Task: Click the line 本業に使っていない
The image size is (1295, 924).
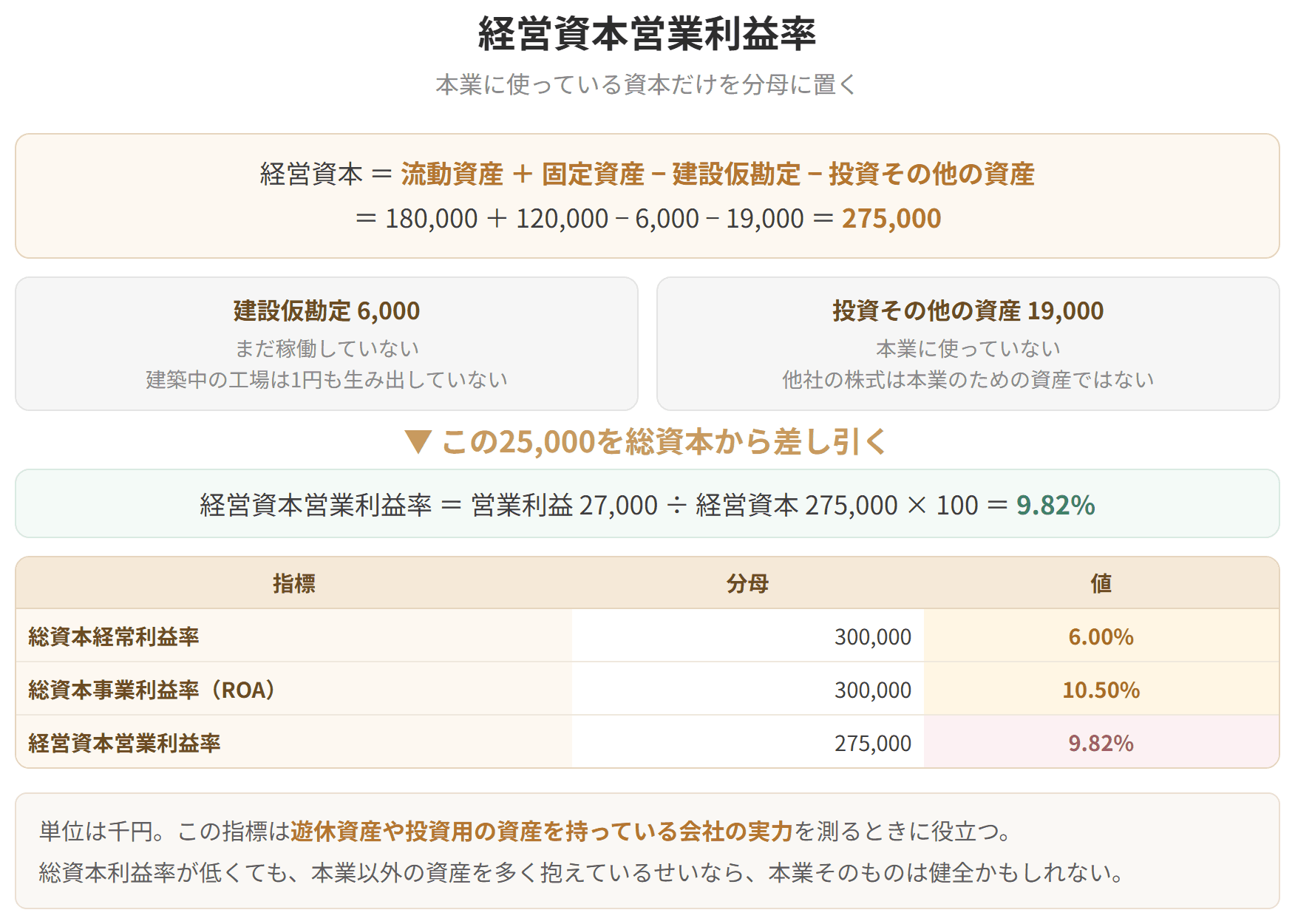Action: pos(968,348)
